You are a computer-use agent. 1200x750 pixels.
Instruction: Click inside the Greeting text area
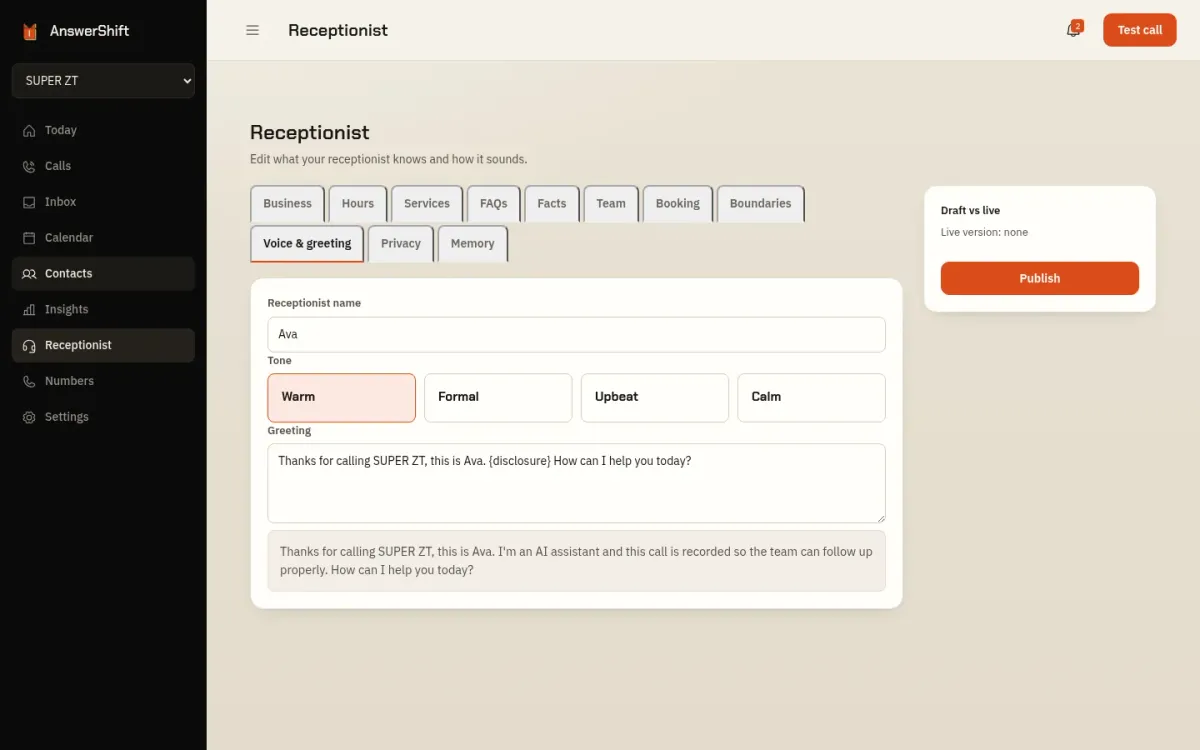[x=576, y=483]
